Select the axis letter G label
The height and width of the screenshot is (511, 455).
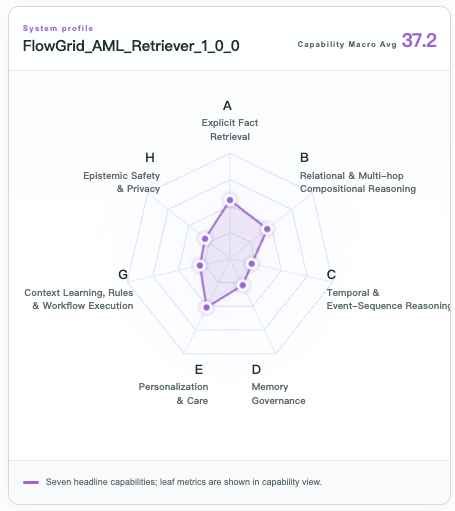point(123,274)
